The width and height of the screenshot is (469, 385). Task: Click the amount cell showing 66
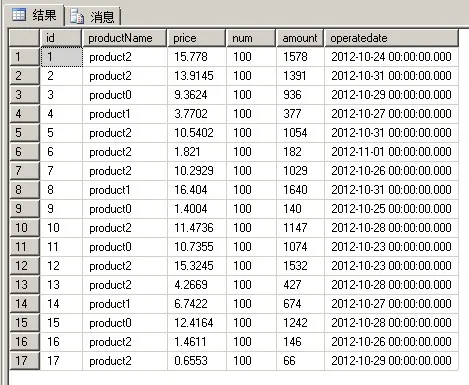300,361
